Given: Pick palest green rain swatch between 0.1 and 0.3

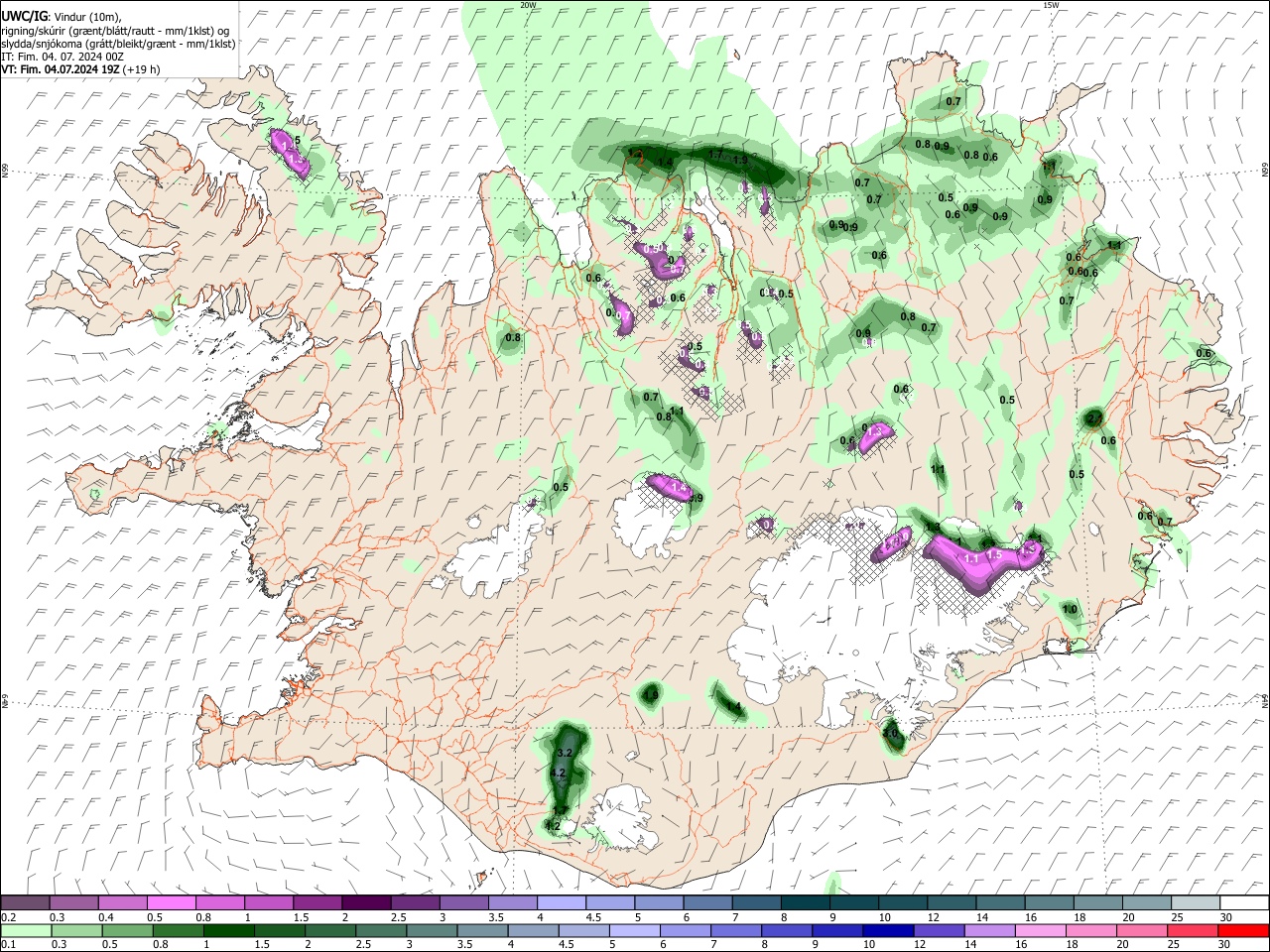Looking at the screenshot, I should click(25, 930).
